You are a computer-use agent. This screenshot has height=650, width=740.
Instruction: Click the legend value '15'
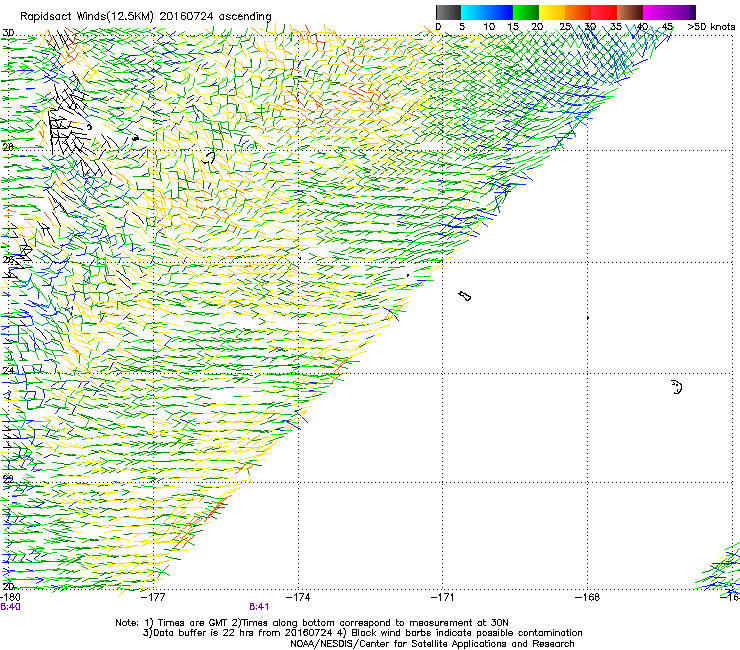coord(513,27)
